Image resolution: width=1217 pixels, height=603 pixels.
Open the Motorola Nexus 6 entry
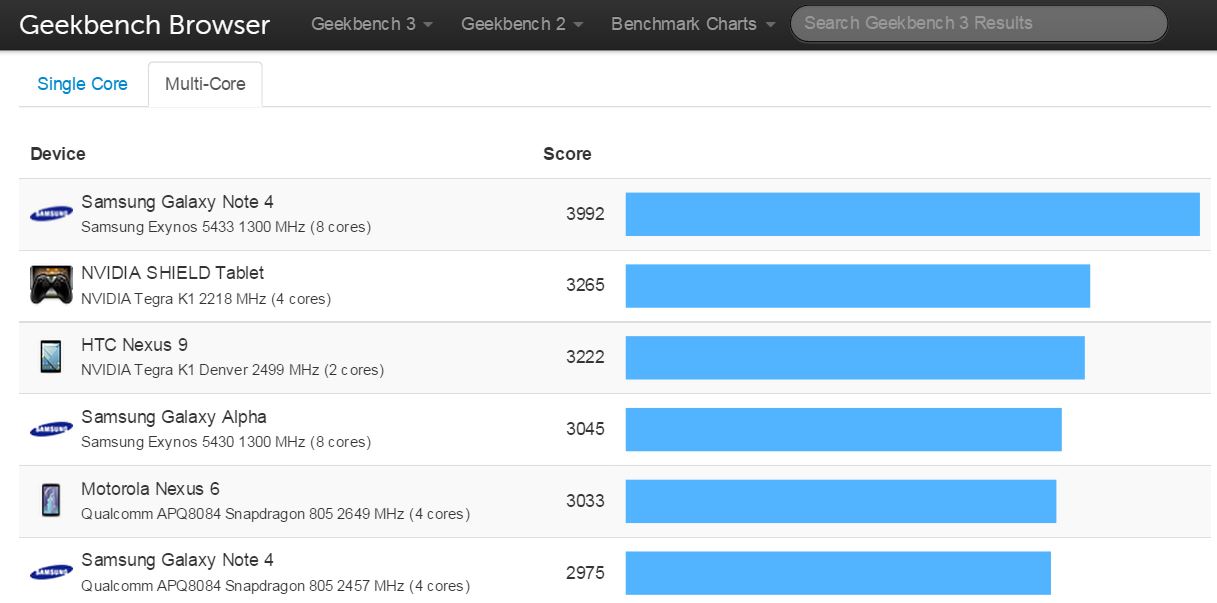pos(150,489)
